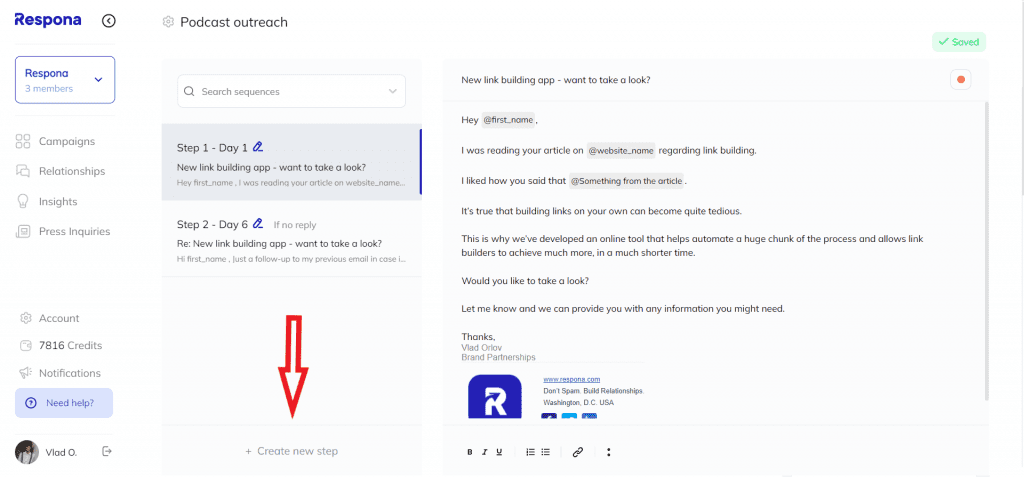Go to Campaigns in the sidebar

coord(56,141)
